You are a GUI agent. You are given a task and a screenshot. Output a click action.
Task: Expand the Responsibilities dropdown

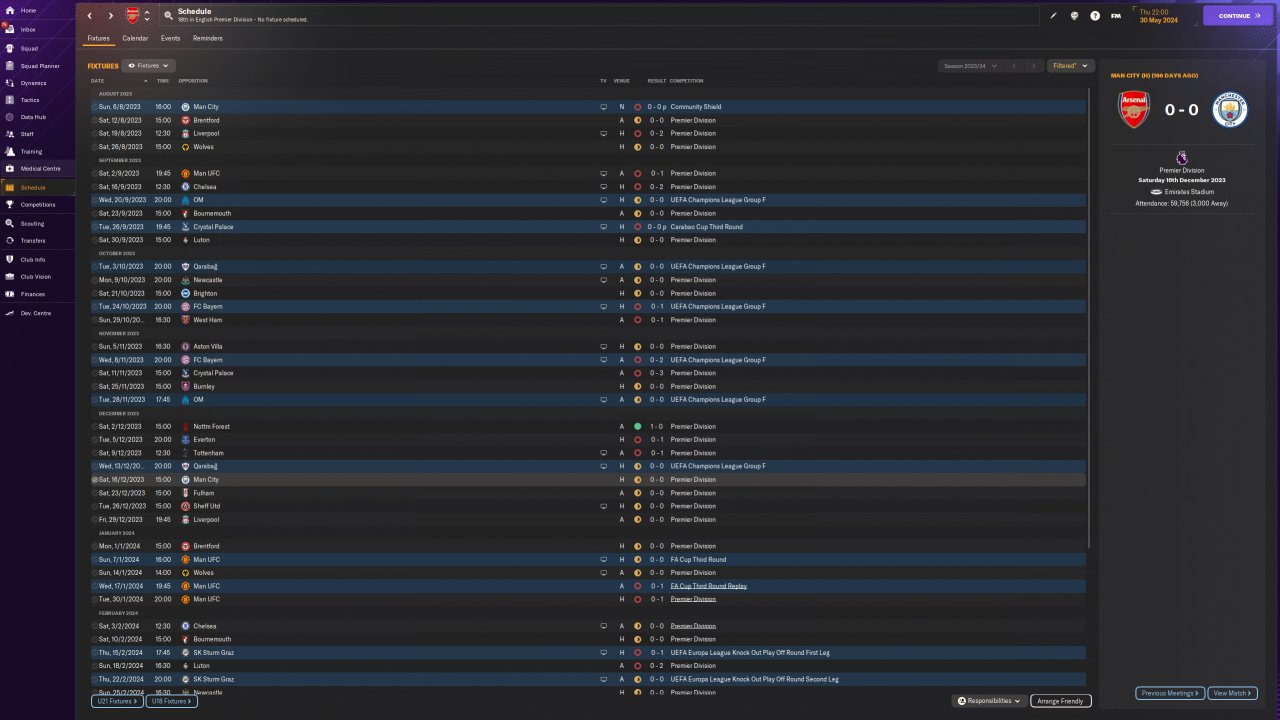click(x=990, y=701)
